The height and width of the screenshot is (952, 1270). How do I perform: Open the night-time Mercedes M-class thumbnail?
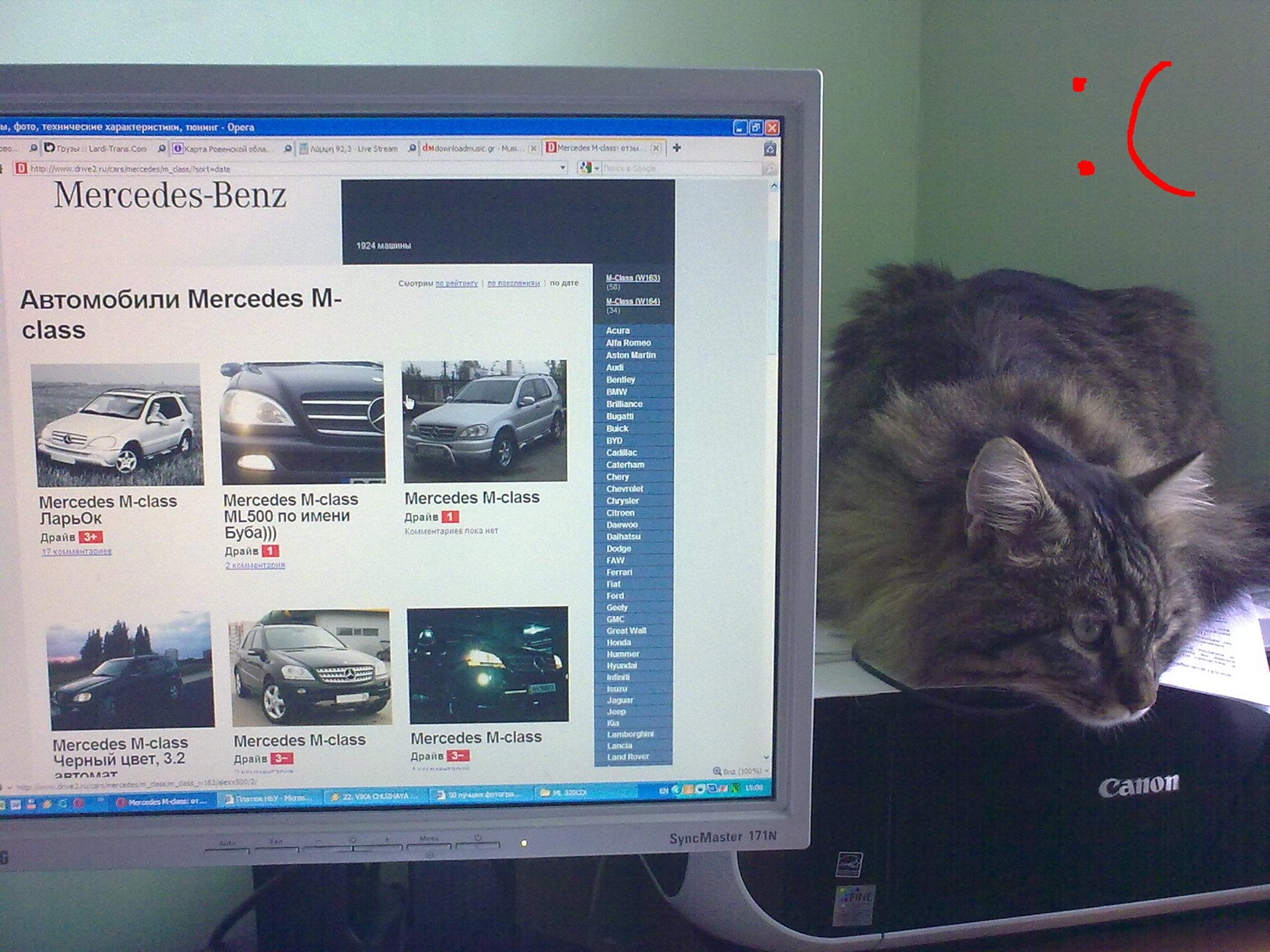tap(488, 664)
